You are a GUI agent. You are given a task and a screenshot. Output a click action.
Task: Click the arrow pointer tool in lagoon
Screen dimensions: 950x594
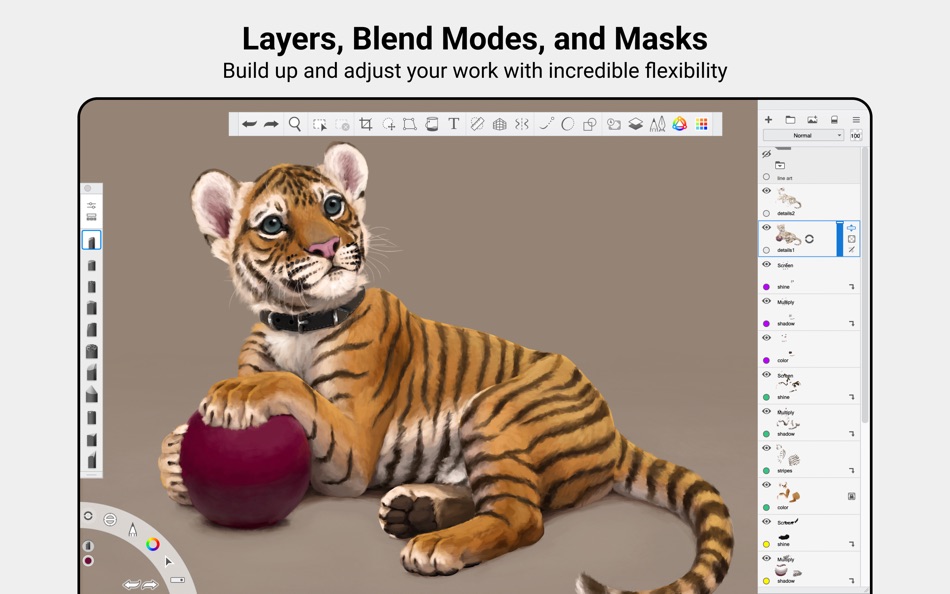click(168, 562)
